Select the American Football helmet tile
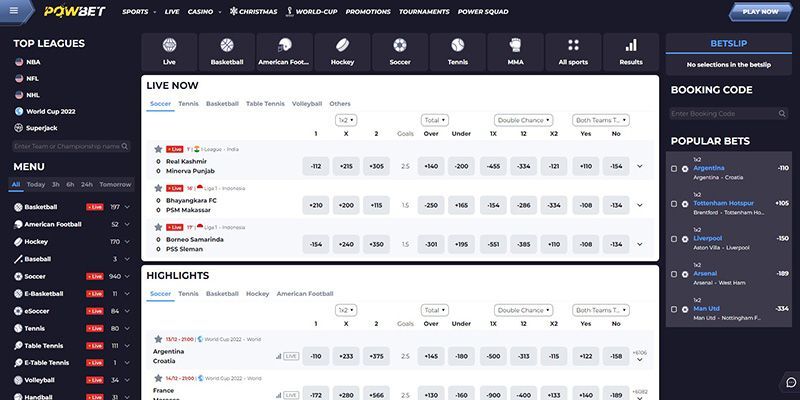Image resolution: width=800 pixels, height=400 pixels. coord(285,51)
